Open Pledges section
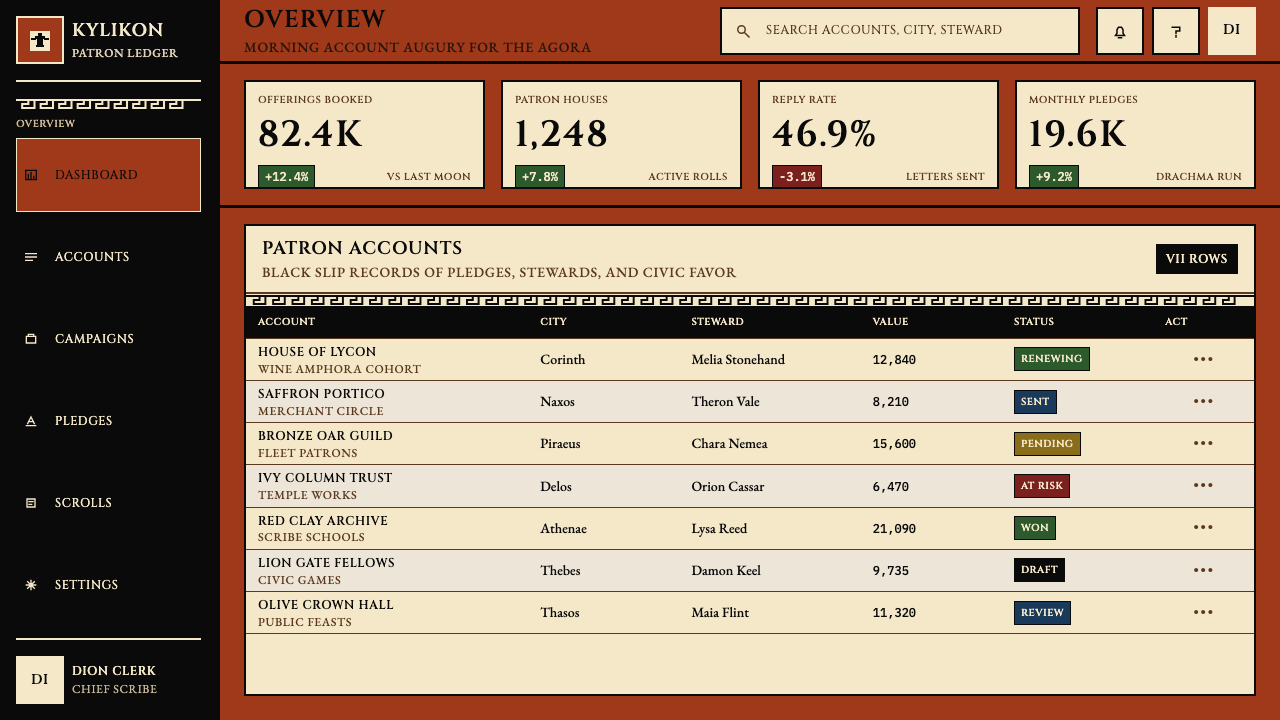 click(x=108, y=421)
